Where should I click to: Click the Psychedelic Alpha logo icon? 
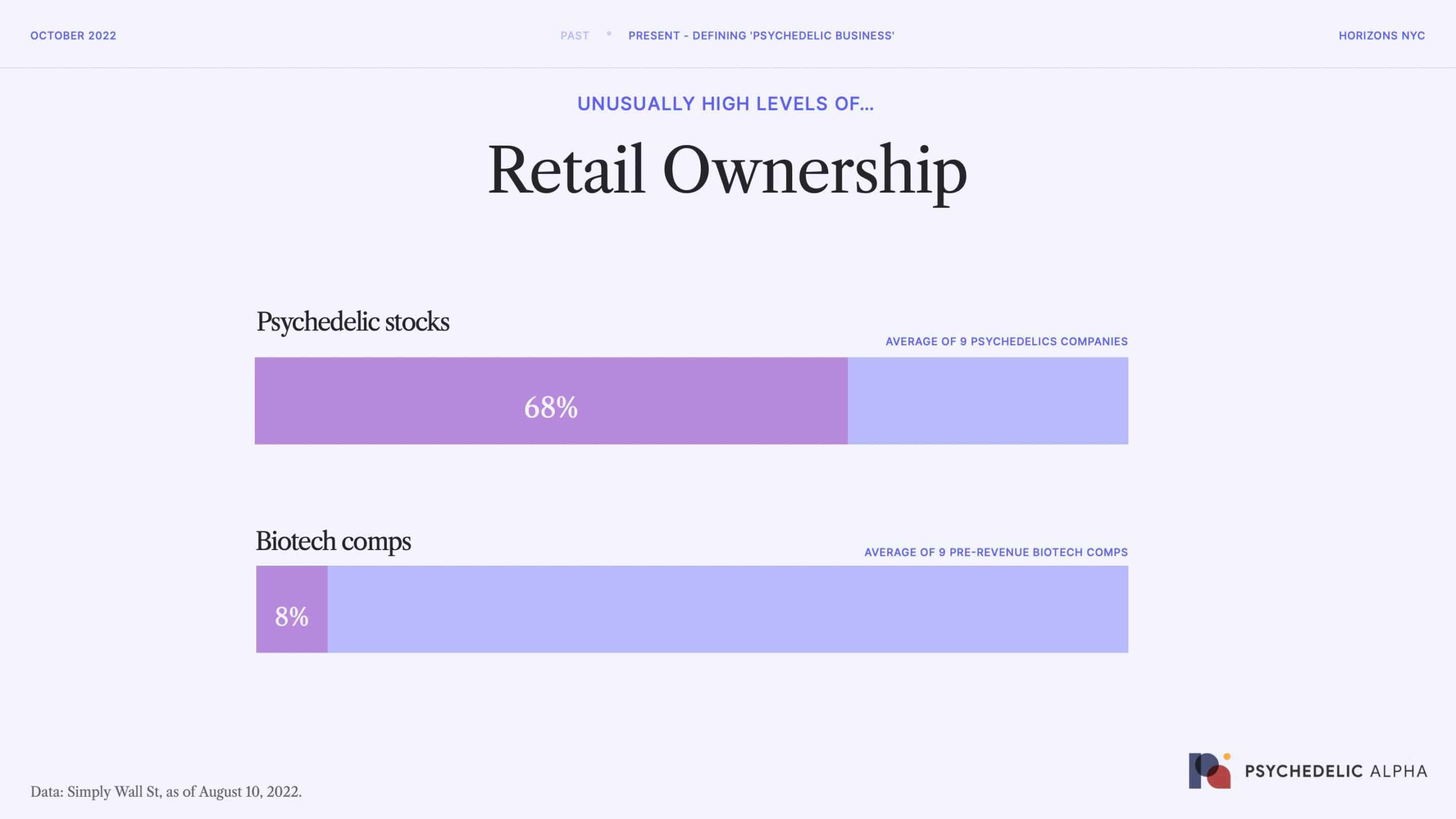tap(1210, 771)
